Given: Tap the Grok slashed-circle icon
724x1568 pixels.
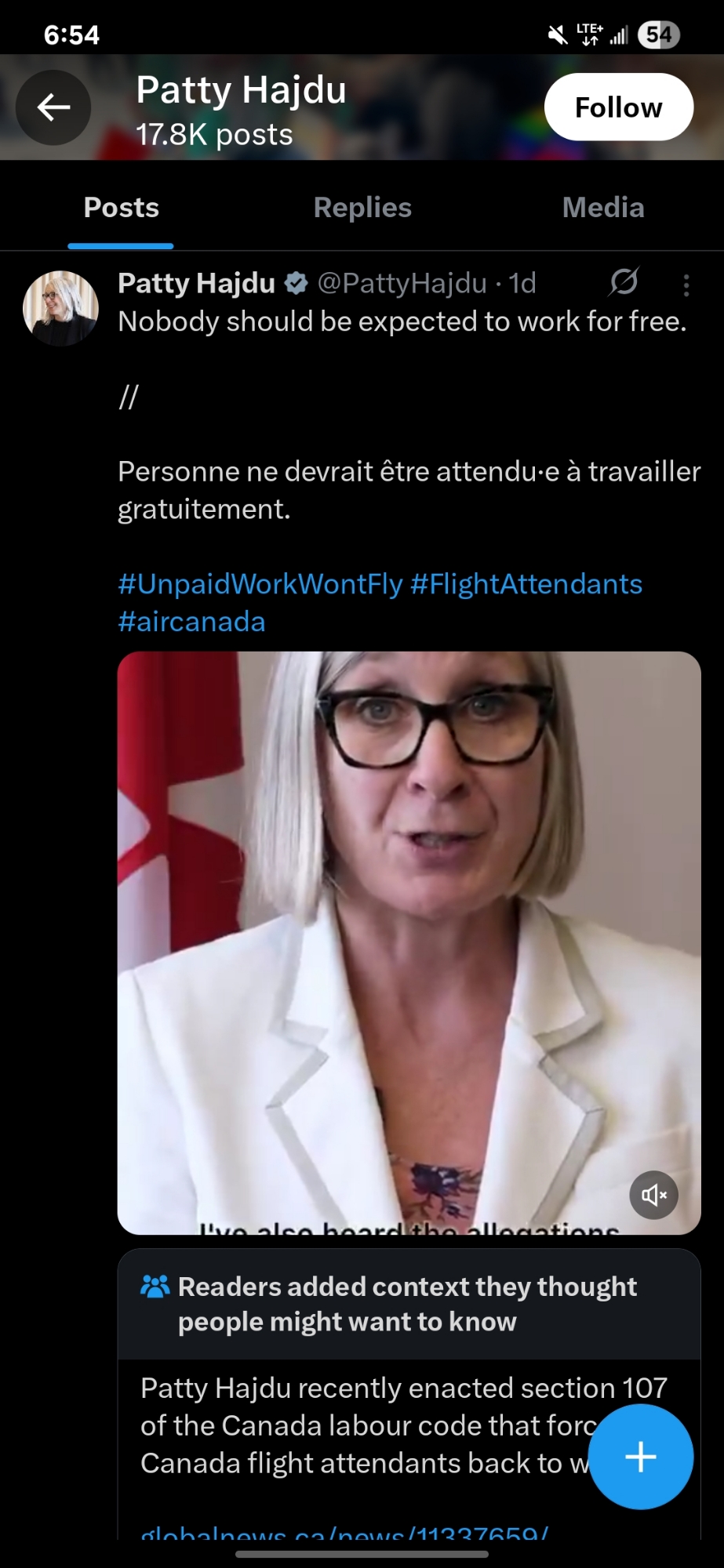Looking at the screenshot, I should [x=624, y=281].
